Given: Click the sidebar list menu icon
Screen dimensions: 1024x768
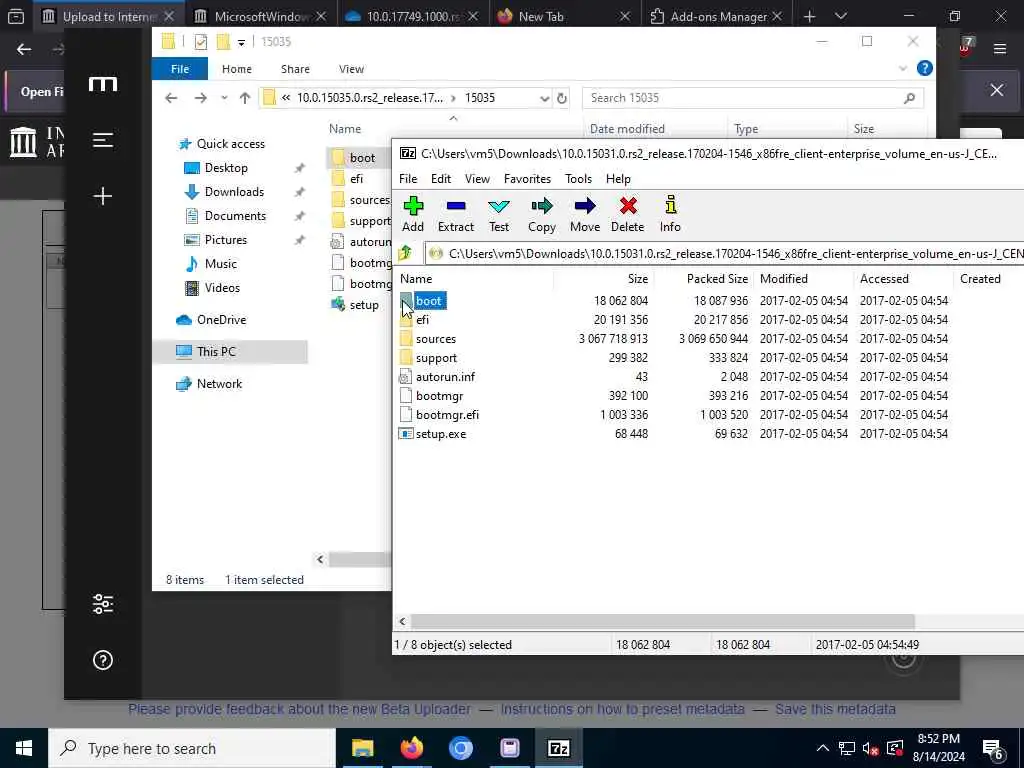Looking at the screenshot, I should [103, 140].
